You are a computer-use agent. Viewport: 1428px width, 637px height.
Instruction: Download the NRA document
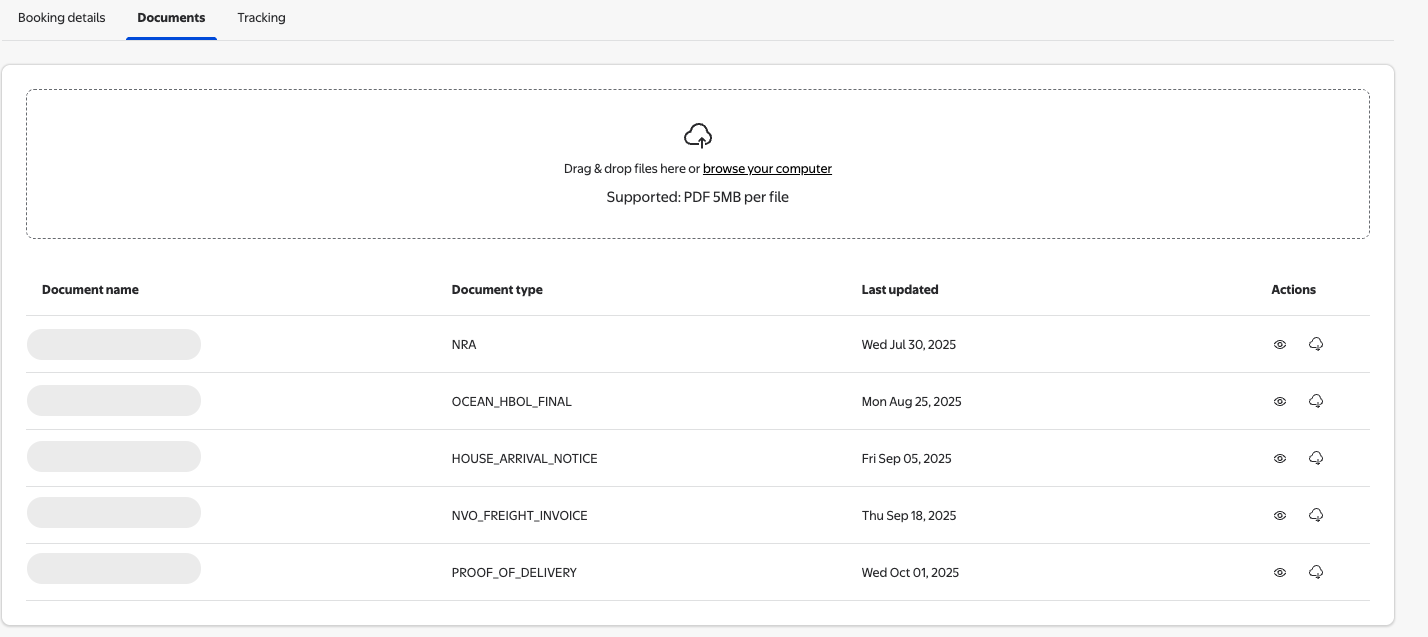1316,344
